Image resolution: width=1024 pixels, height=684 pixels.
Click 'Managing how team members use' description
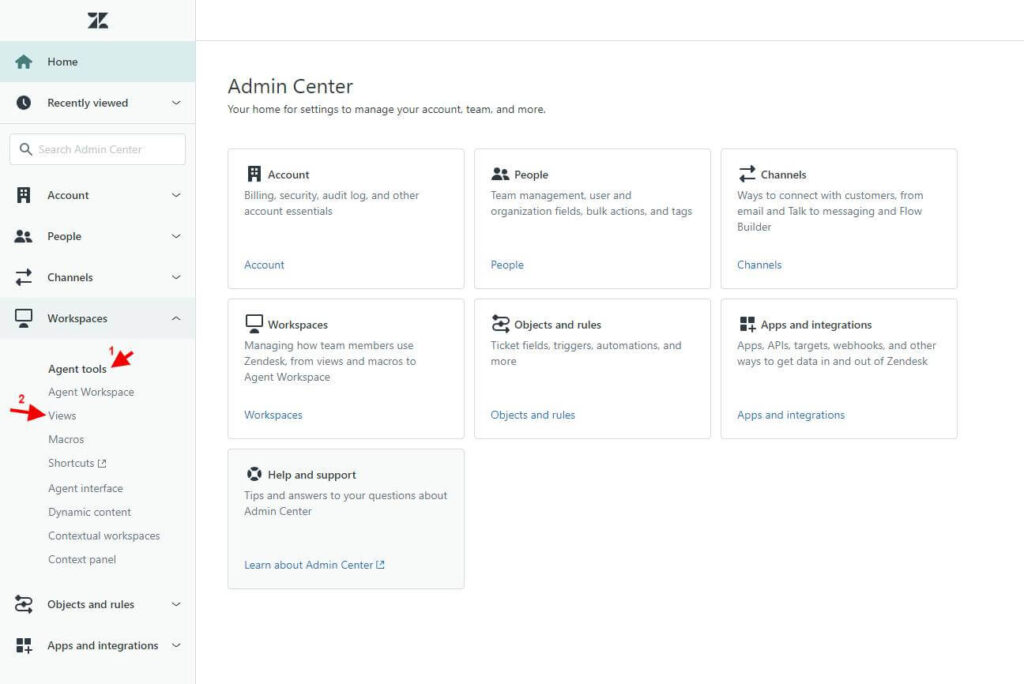(x=330, y=361)
